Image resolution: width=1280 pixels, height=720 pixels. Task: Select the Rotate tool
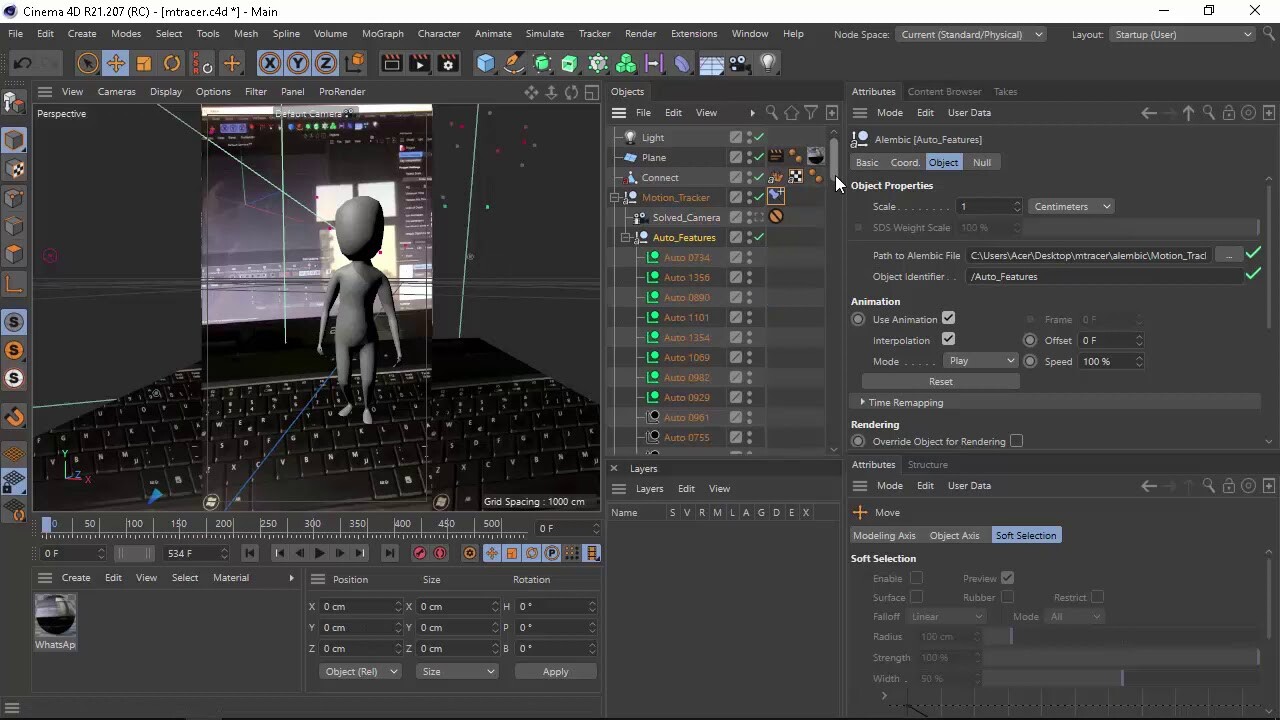pyautogui.click(x=171, y=63)
